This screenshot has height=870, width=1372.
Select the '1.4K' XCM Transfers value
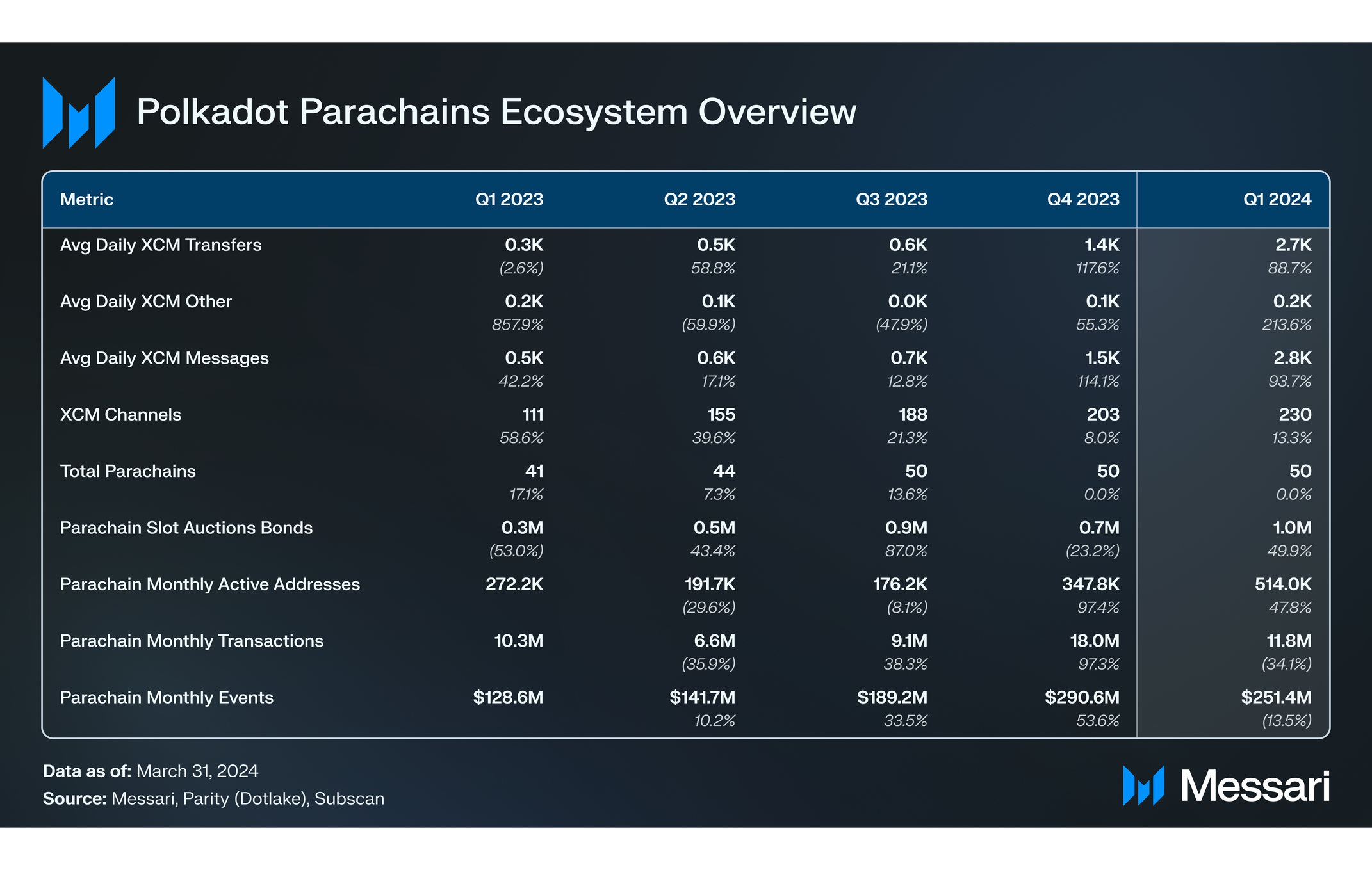point(1102,245)
